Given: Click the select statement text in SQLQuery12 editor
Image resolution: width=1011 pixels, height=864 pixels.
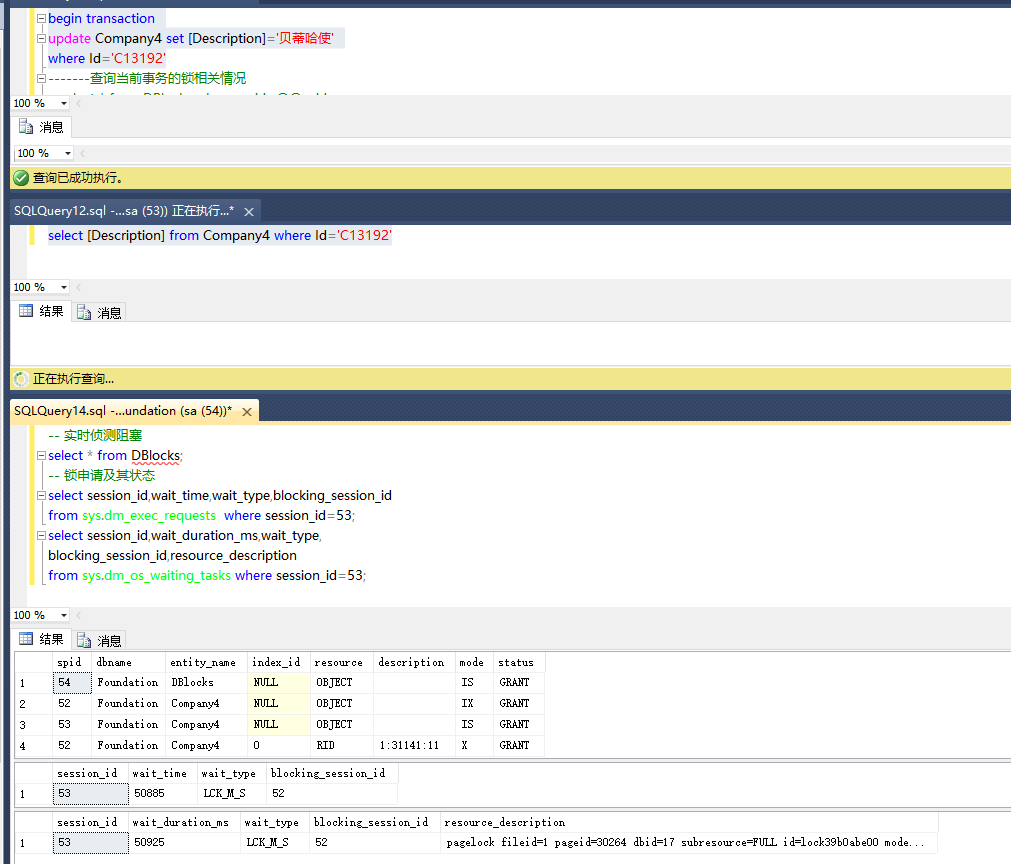Looking at the screenshot, I should [220, 235].
